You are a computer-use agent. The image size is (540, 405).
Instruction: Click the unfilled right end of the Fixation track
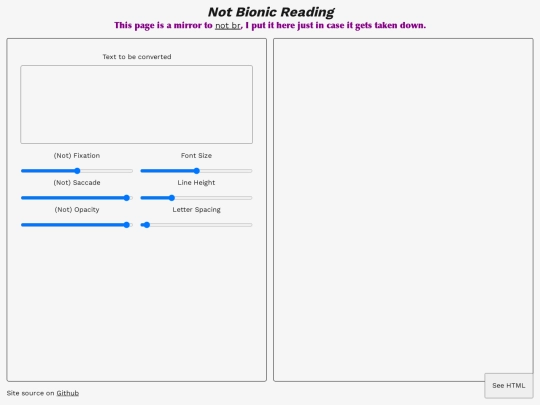[107, 171]
